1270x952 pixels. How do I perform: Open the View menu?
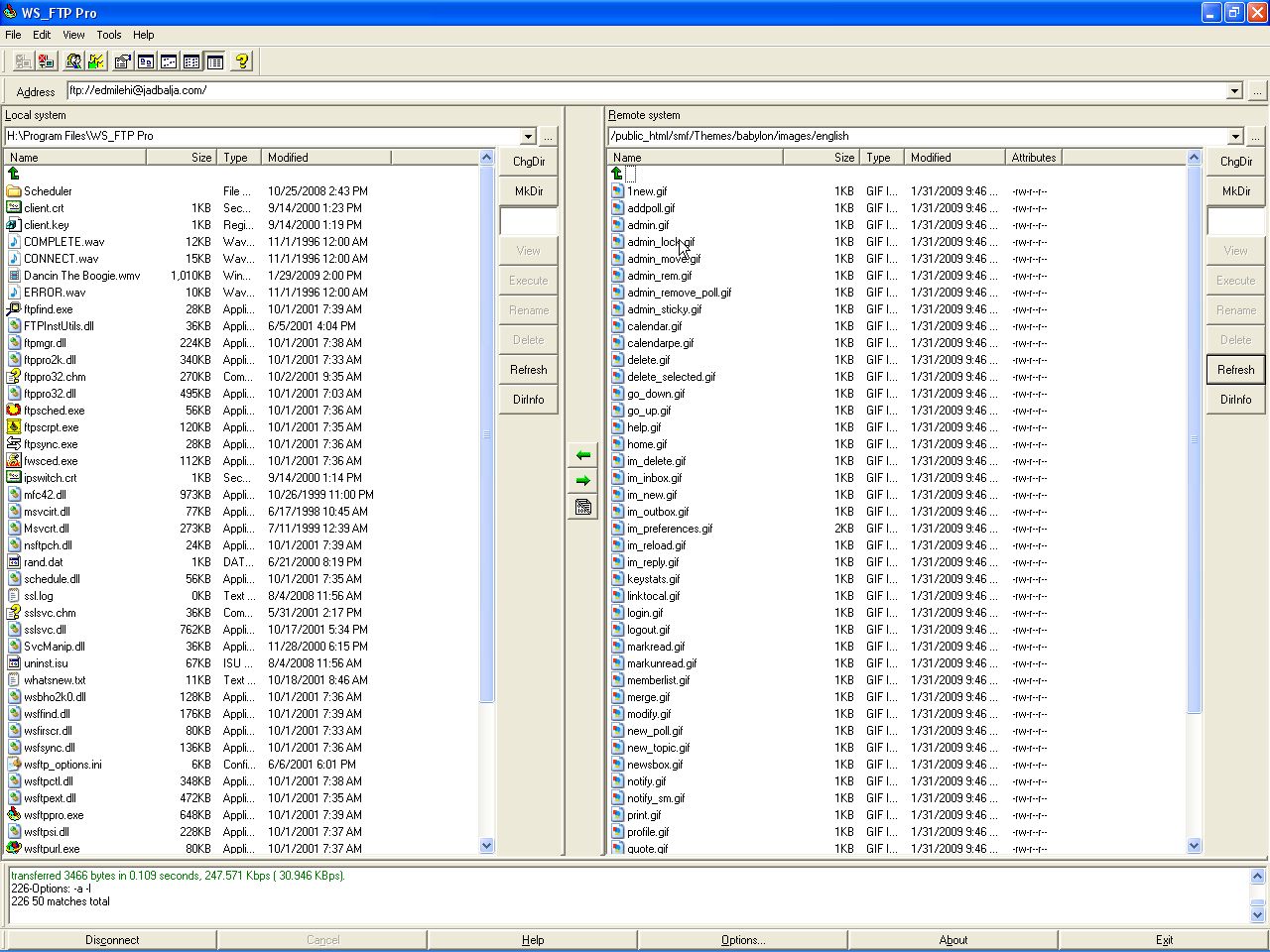(x=73, y=35)
